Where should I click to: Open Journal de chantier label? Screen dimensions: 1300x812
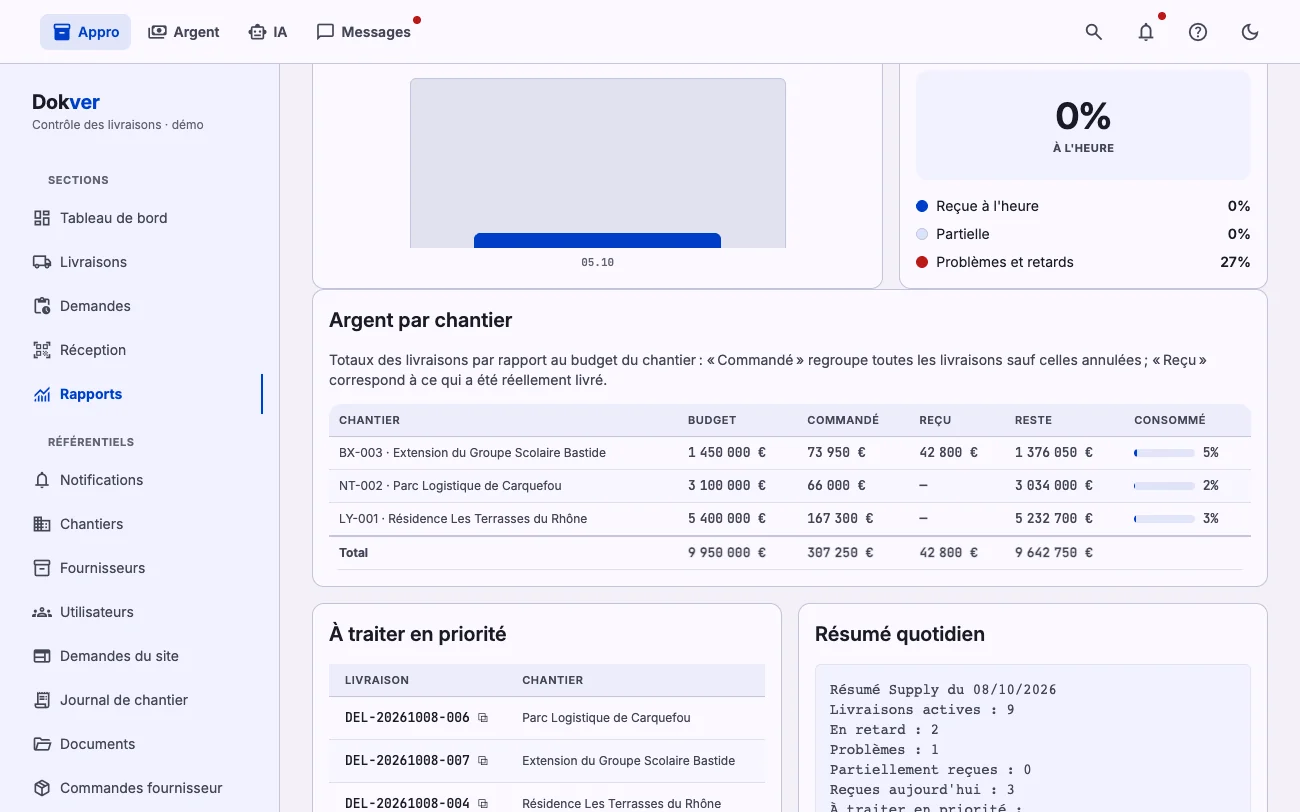click(124, 700)
